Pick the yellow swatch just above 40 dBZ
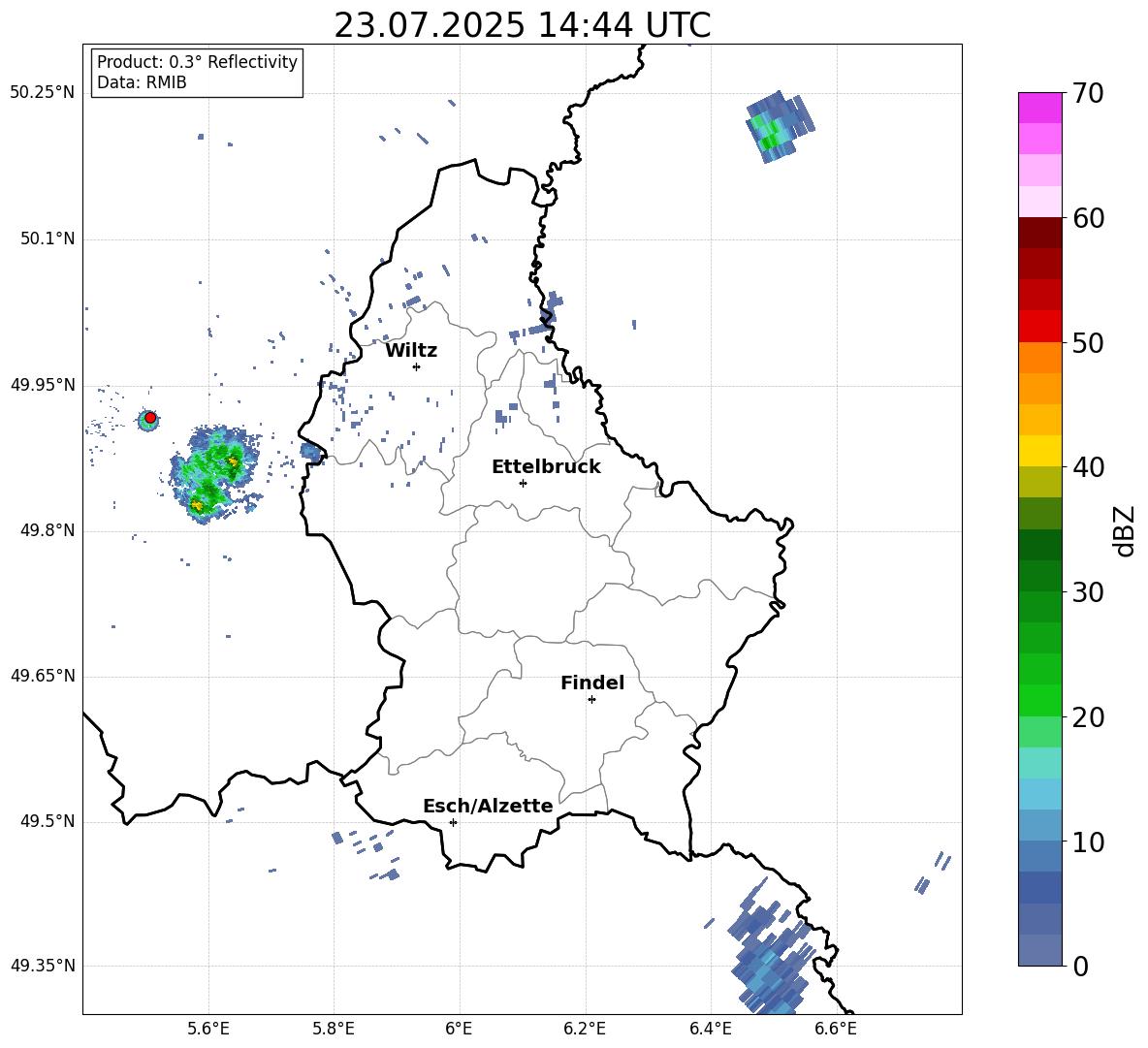Screen dimensions: 1148x1048 click(x=1039, y=451)
